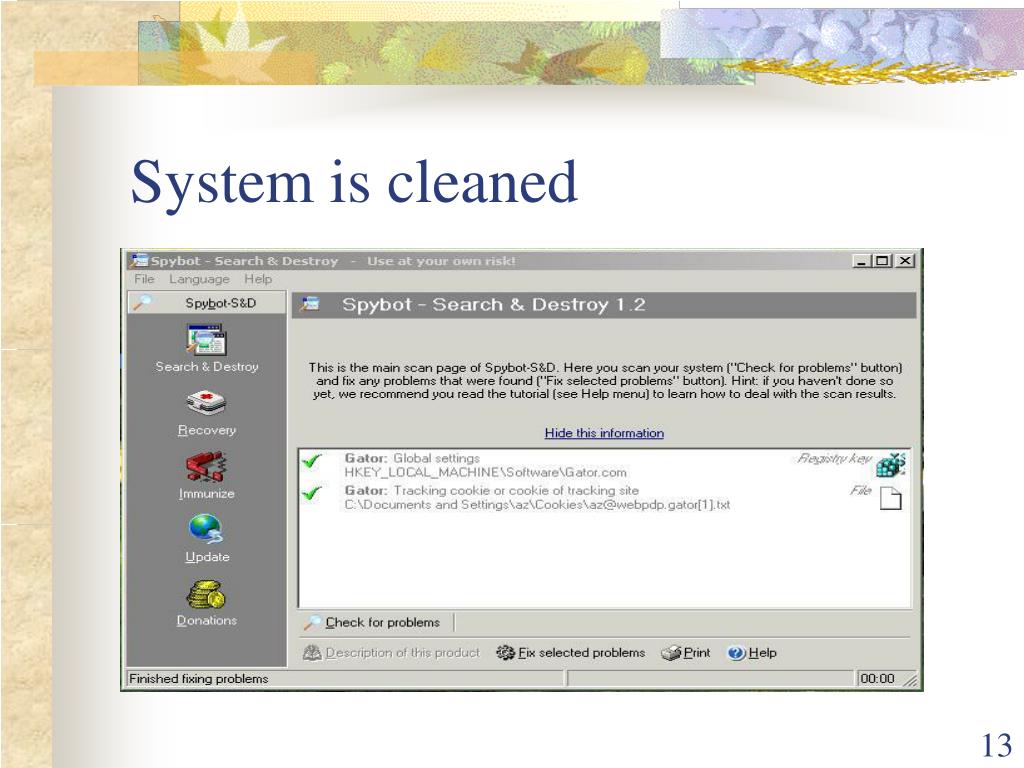The width and height of the screenshot is (1024, 768).
Task: Toggle checkmark of Gator Global settings entry
Action: click(x=312, y=461)
